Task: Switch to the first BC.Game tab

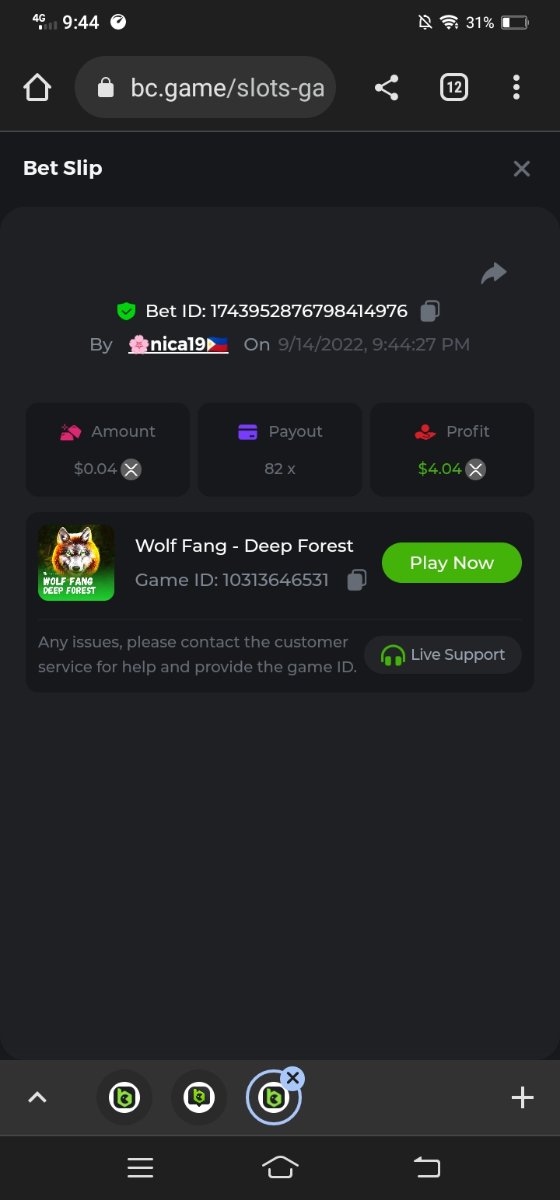Action: coord(124,1098)
